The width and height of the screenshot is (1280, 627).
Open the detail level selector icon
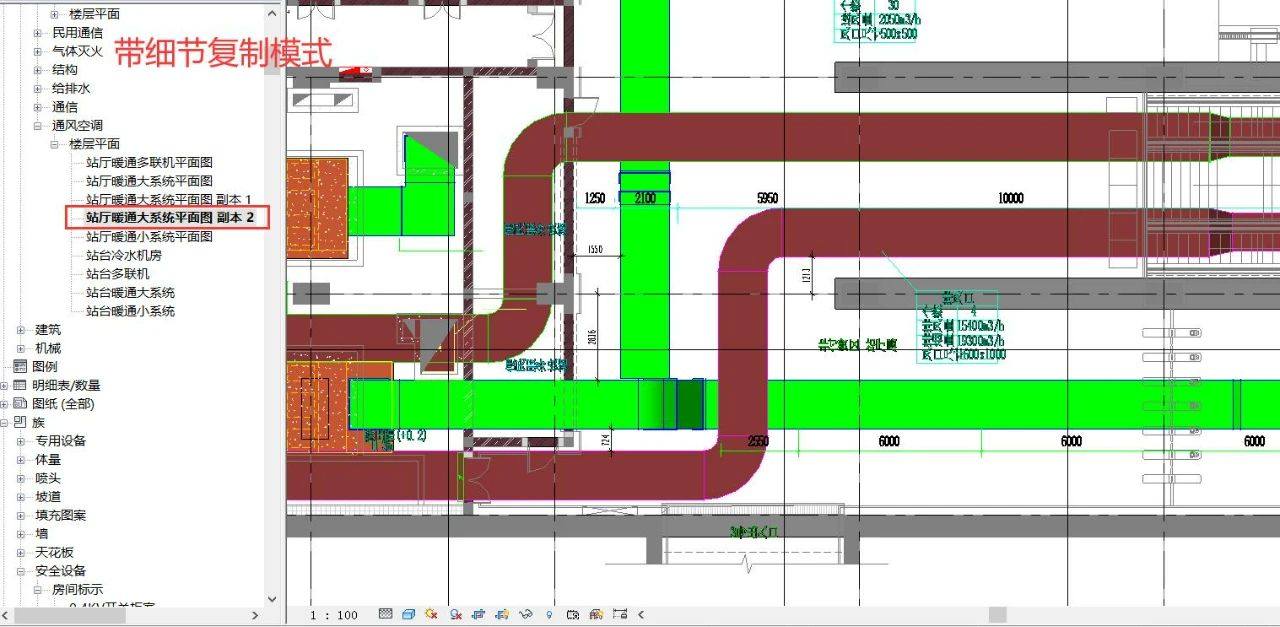click(x=384, y=614)
